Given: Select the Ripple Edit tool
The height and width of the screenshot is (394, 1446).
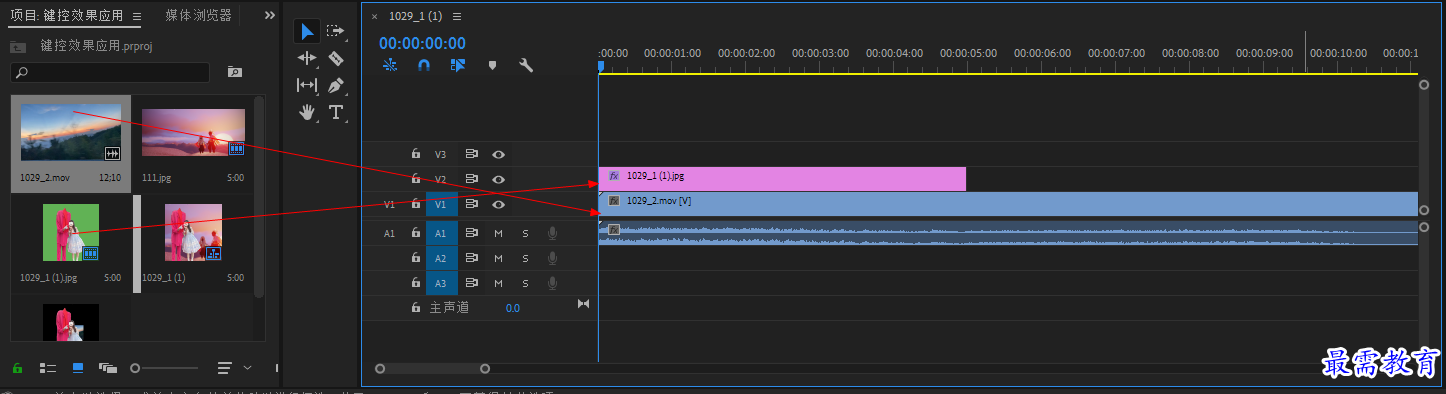Looking at the screenshot, I should pos(307,59).
